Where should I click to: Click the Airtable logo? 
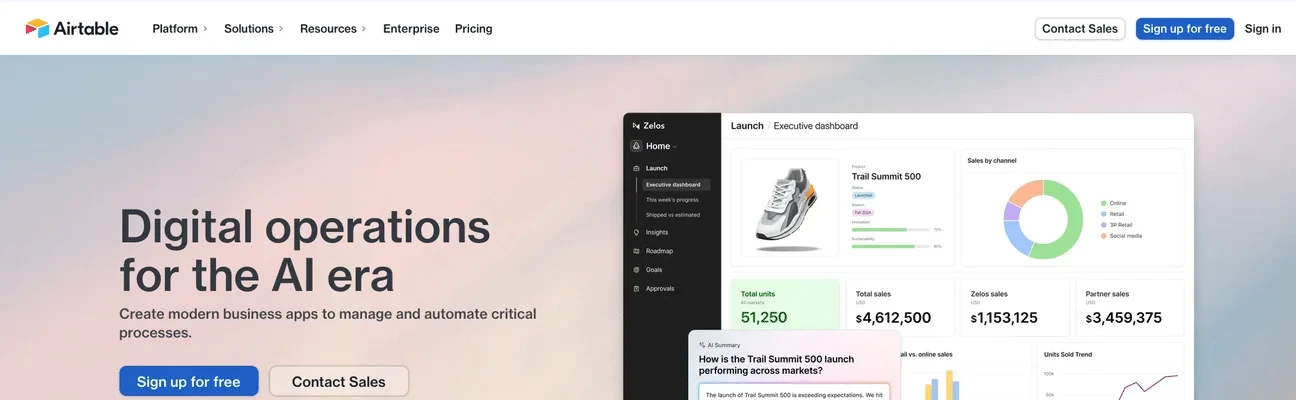coord(72,28)
